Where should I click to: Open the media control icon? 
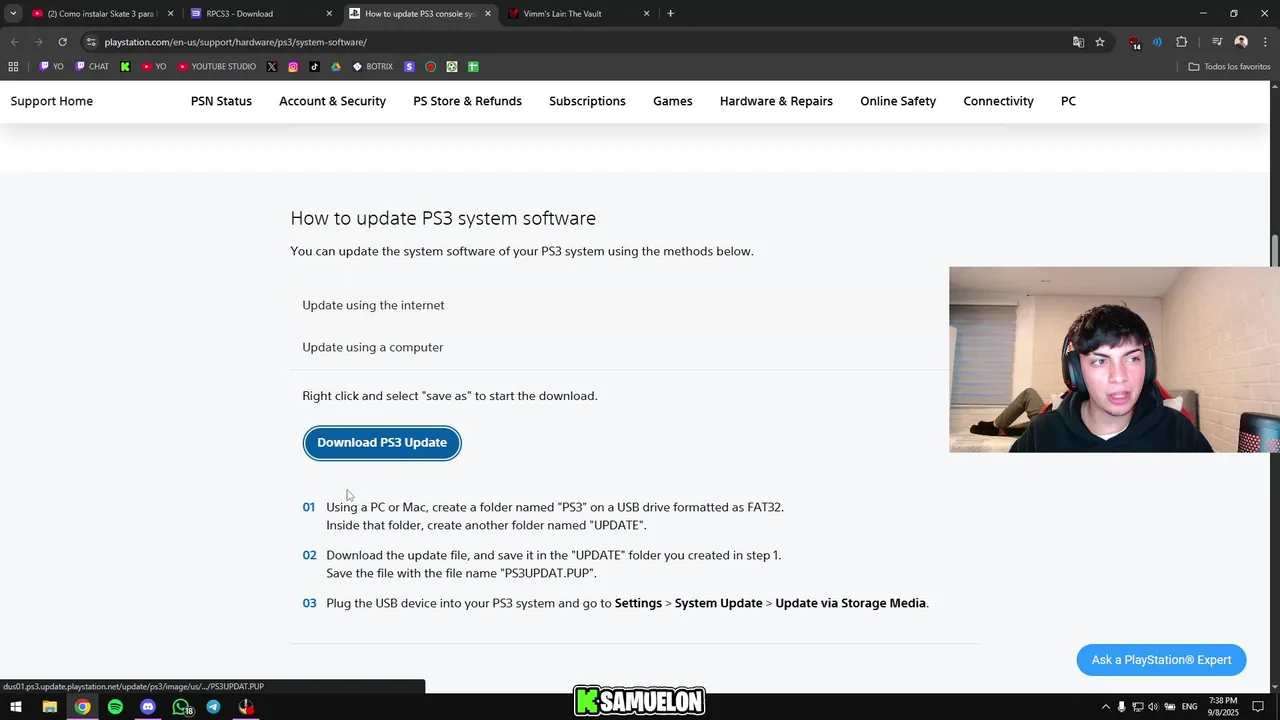(1217, 42)
